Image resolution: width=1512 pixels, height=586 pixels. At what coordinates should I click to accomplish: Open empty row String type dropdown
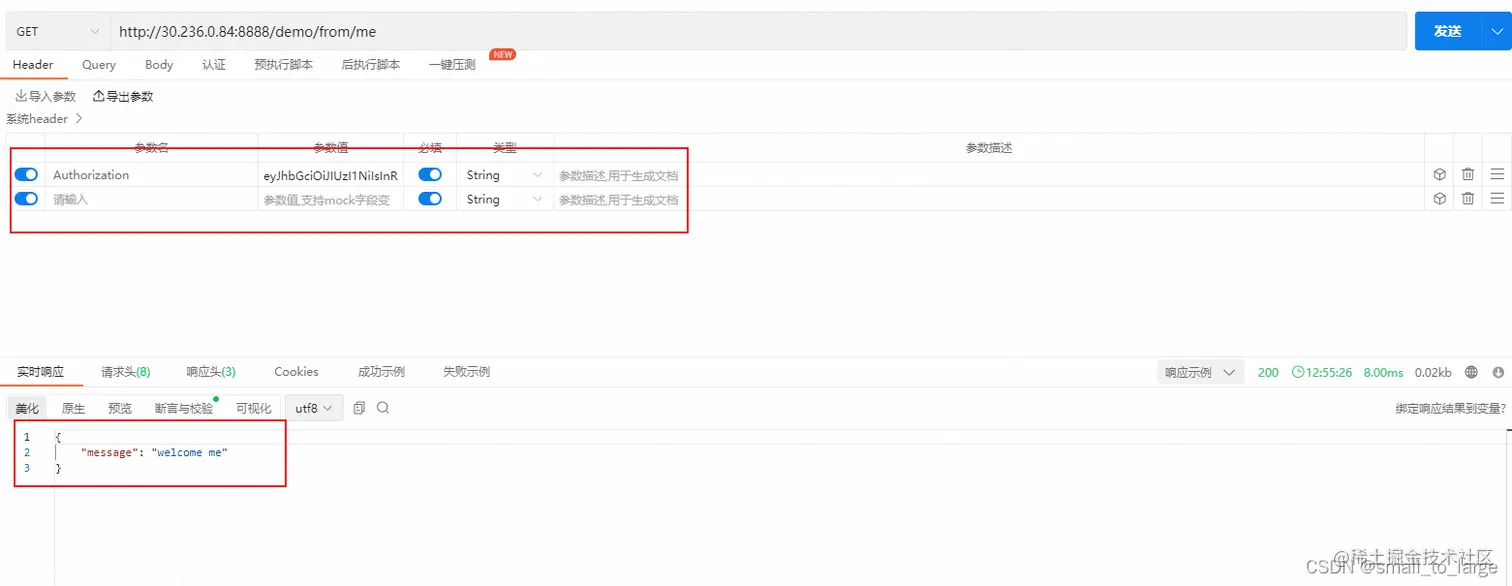[505, 199]
